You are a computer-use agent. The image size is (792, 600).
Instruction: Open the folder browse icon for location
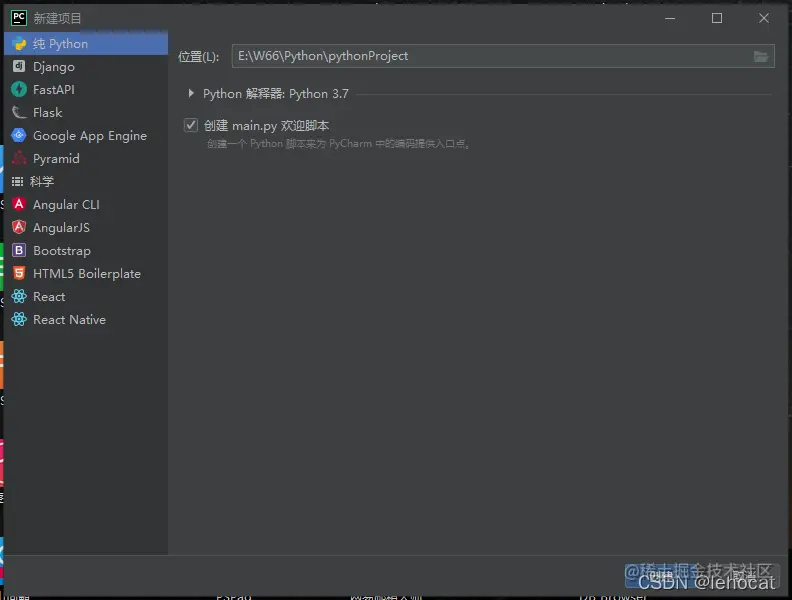761,56
